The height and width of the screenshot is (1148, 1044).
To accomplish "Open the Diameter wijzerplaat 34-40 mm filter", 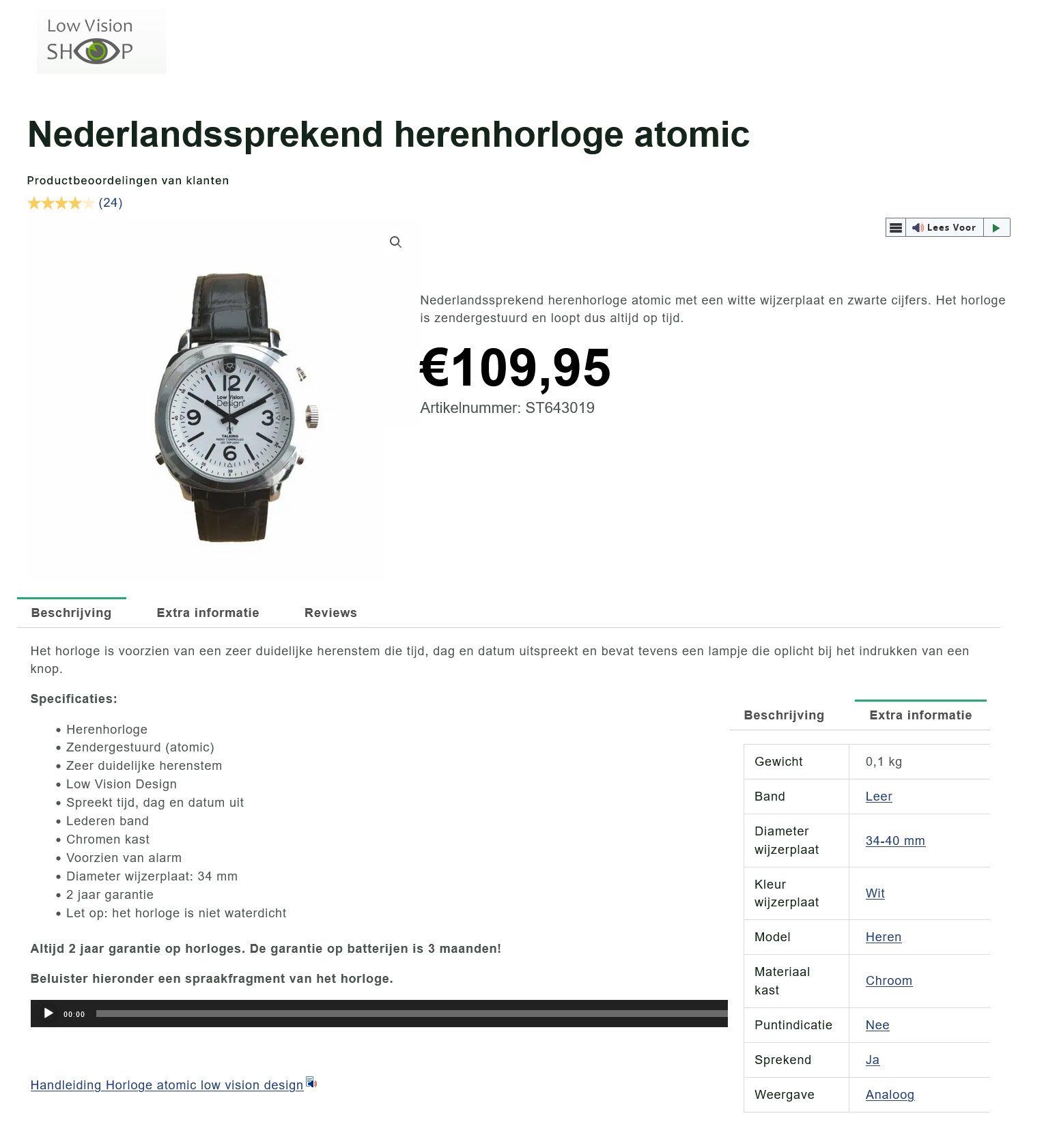I will pos(895,840).
